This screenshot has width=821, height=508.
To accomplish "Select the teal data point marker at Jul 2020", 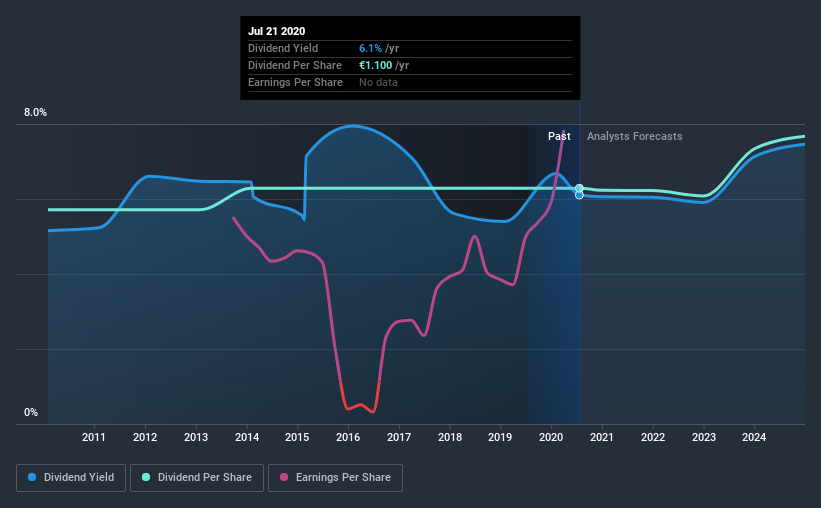I will point(579,189).
